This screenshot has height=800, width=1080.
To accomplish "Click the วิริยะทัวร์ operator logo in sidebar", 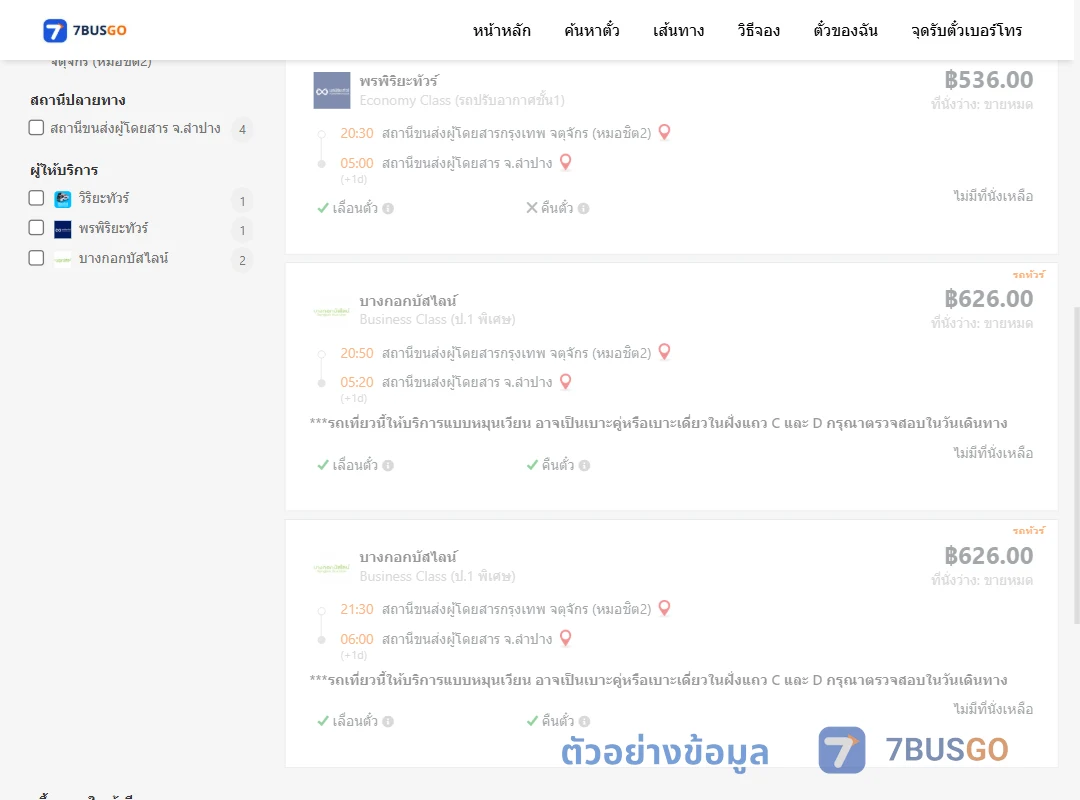I will click(x=63, y=199).
